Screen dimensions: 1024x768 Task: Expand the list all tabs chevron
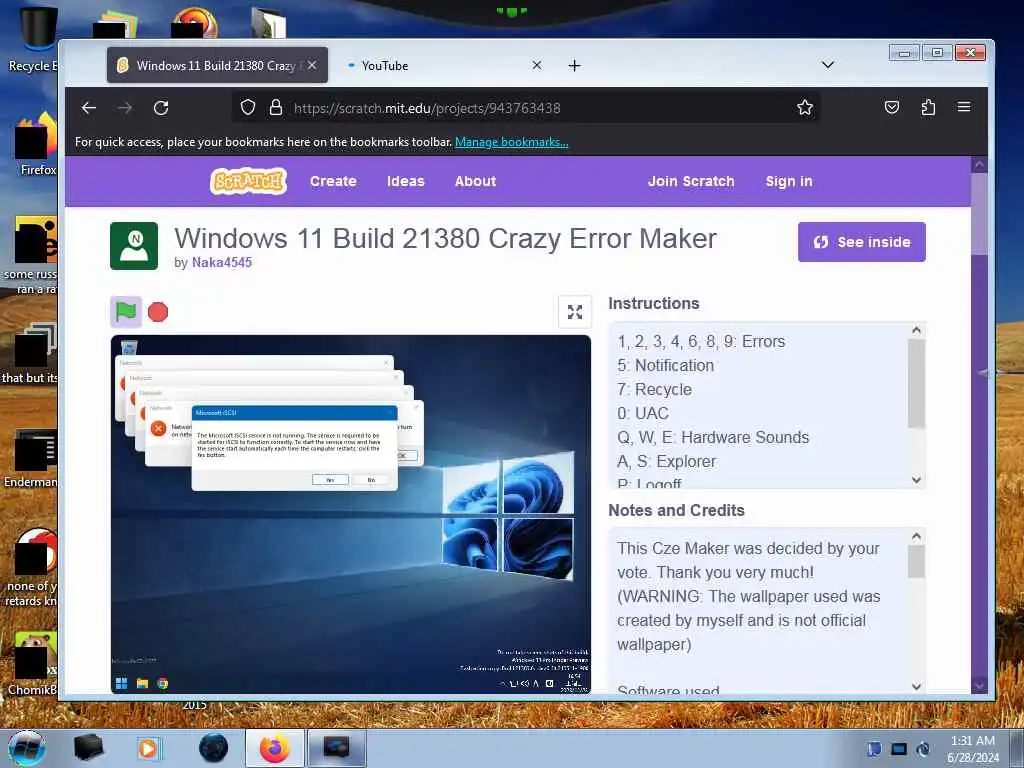point(827,65)
